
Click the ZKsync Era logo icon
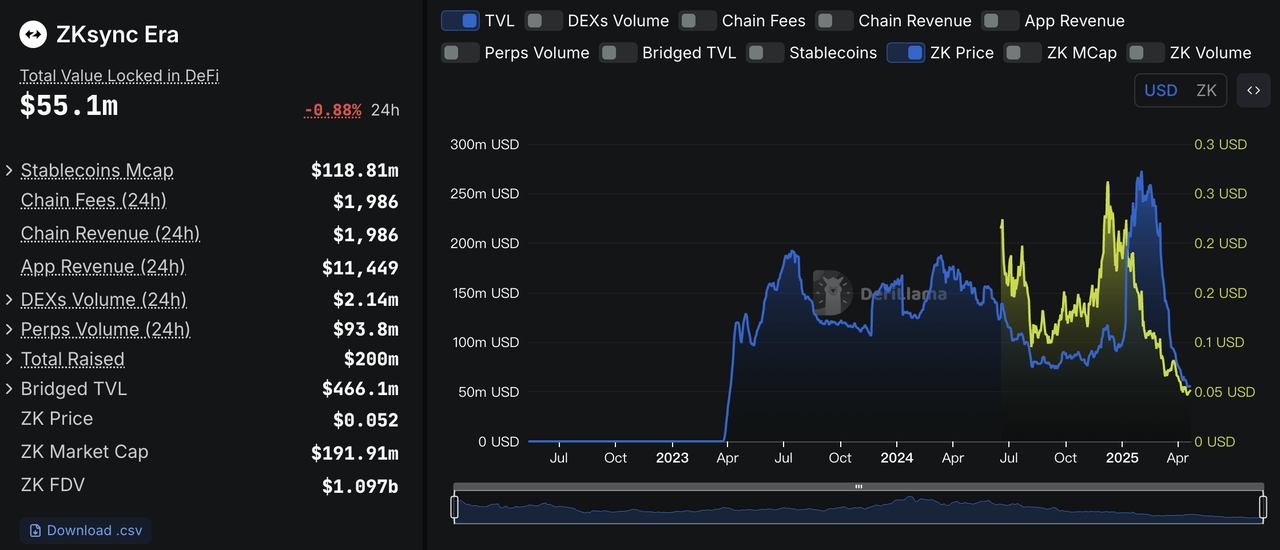click(x=34, y=35)
